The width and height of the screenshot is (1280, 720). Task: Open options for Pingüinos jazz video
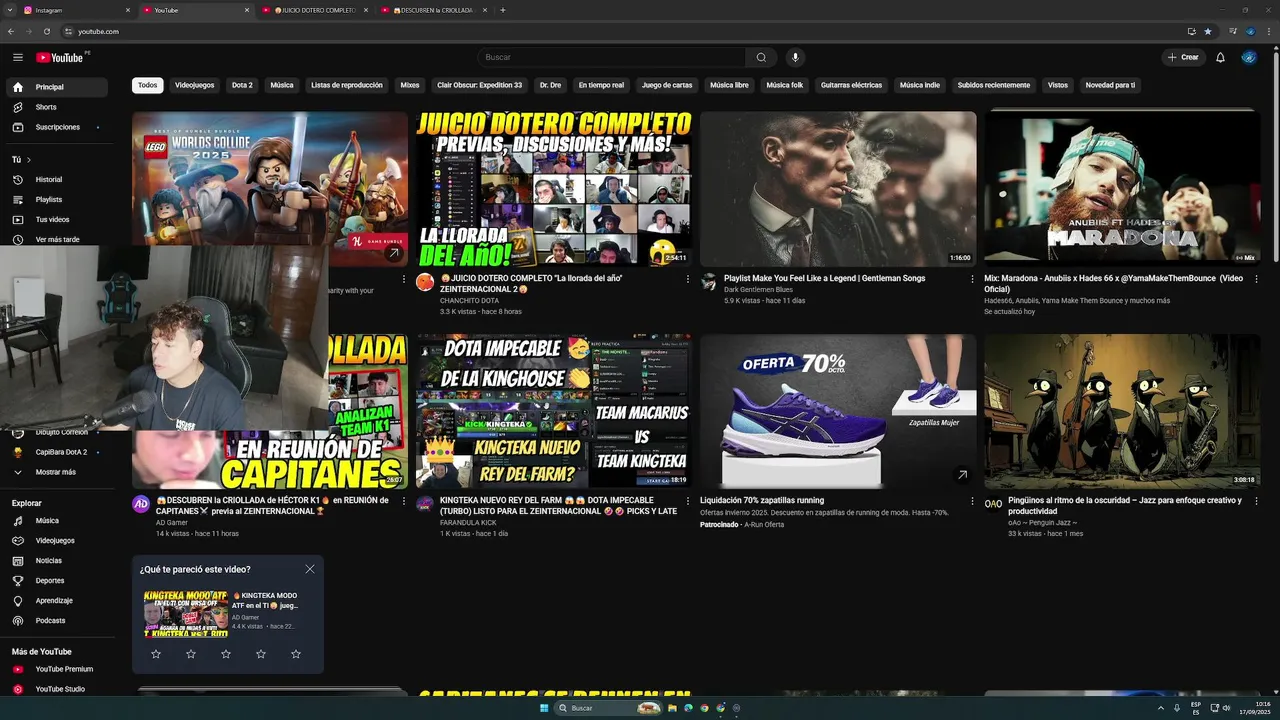coord(1256,501)
